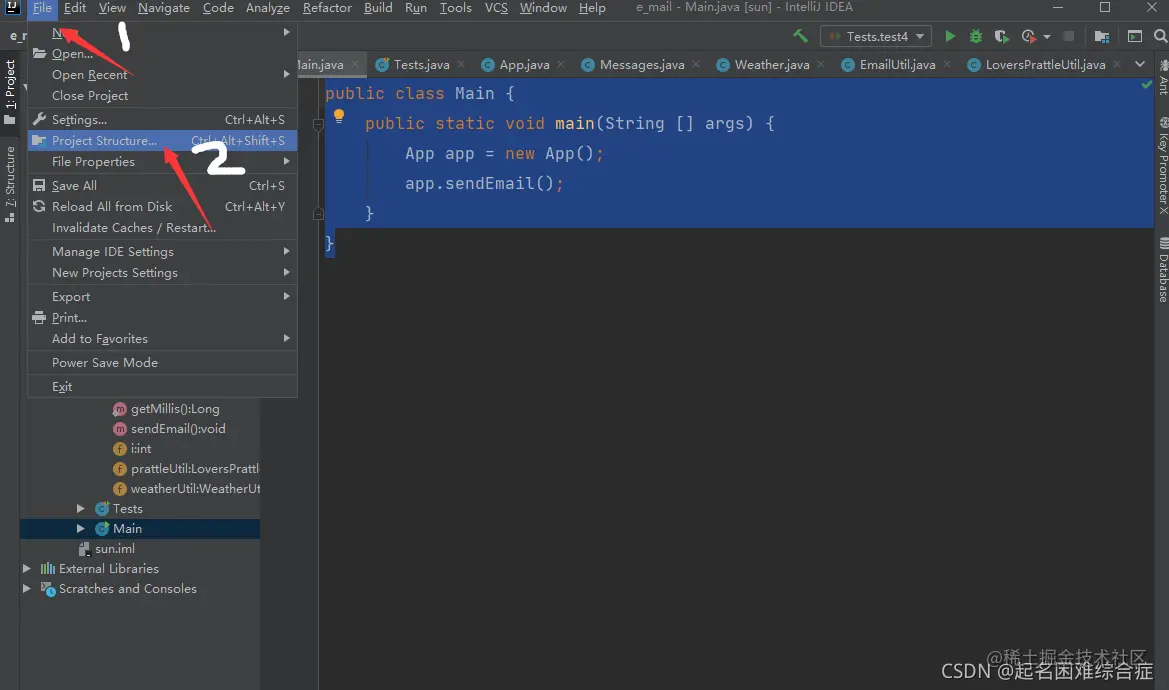Switch to the App.java tab
1169x690 pixels.
(x=524, y=65)
